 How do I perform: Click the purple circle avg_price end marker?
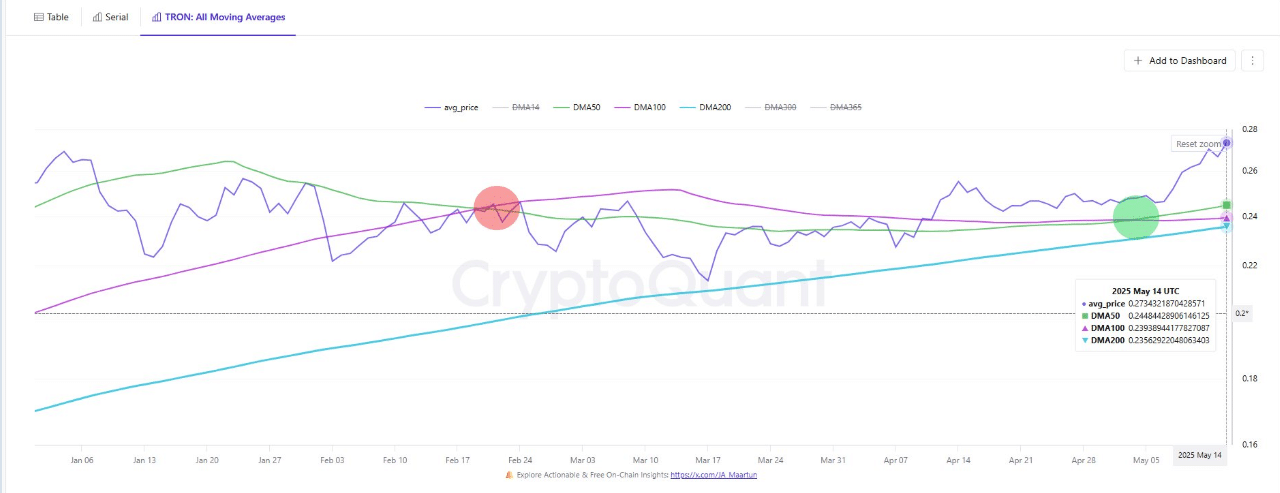1227,143
